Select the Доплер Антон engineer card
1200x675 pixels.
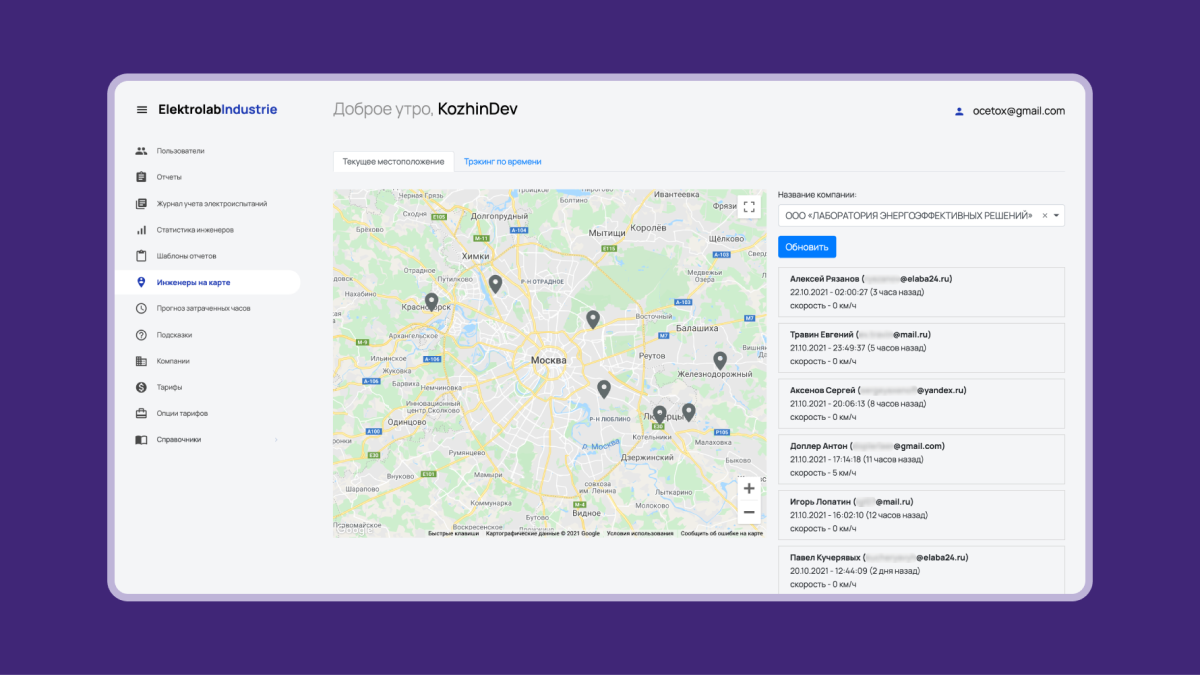[921, 459]
